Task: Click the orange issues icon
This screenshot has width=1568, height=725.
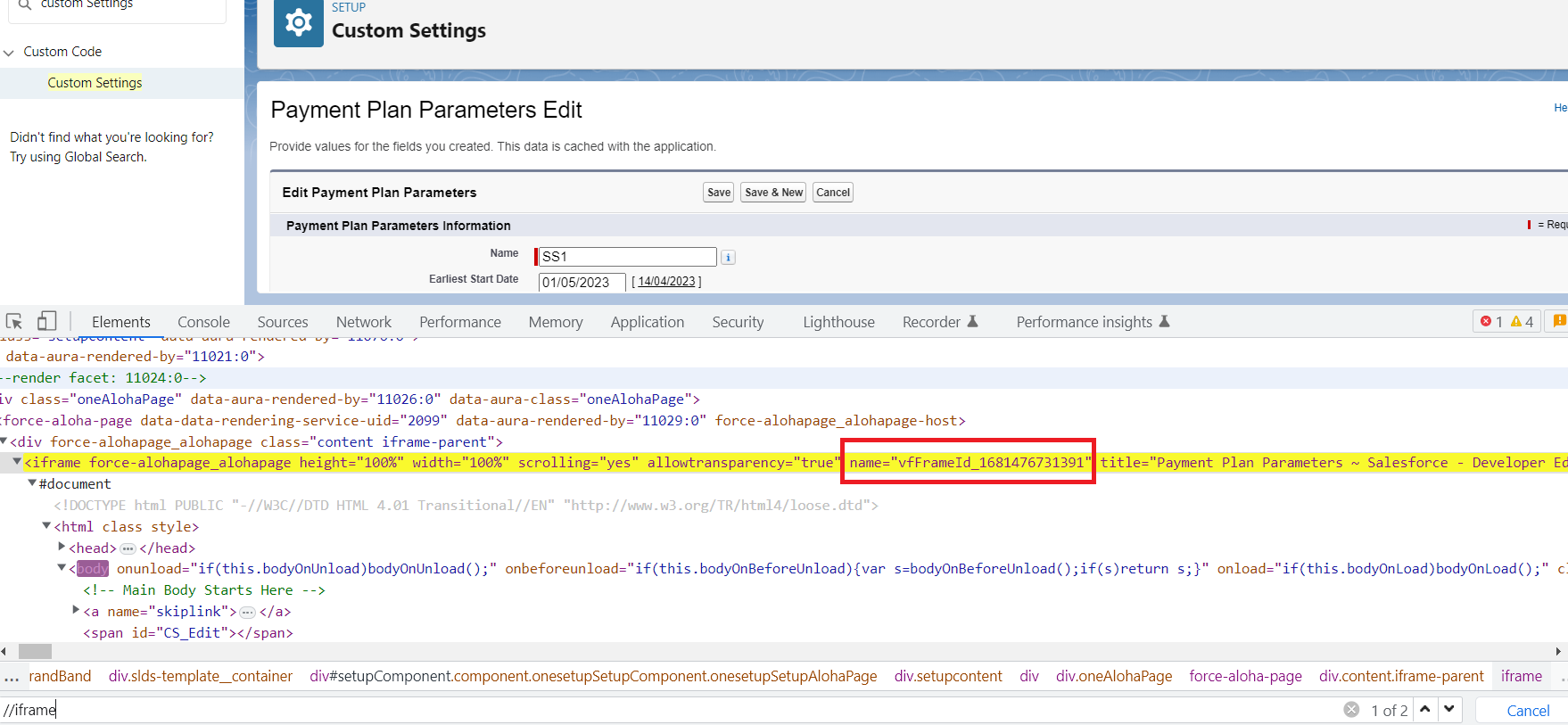Action: click(x=1559, y=321)
